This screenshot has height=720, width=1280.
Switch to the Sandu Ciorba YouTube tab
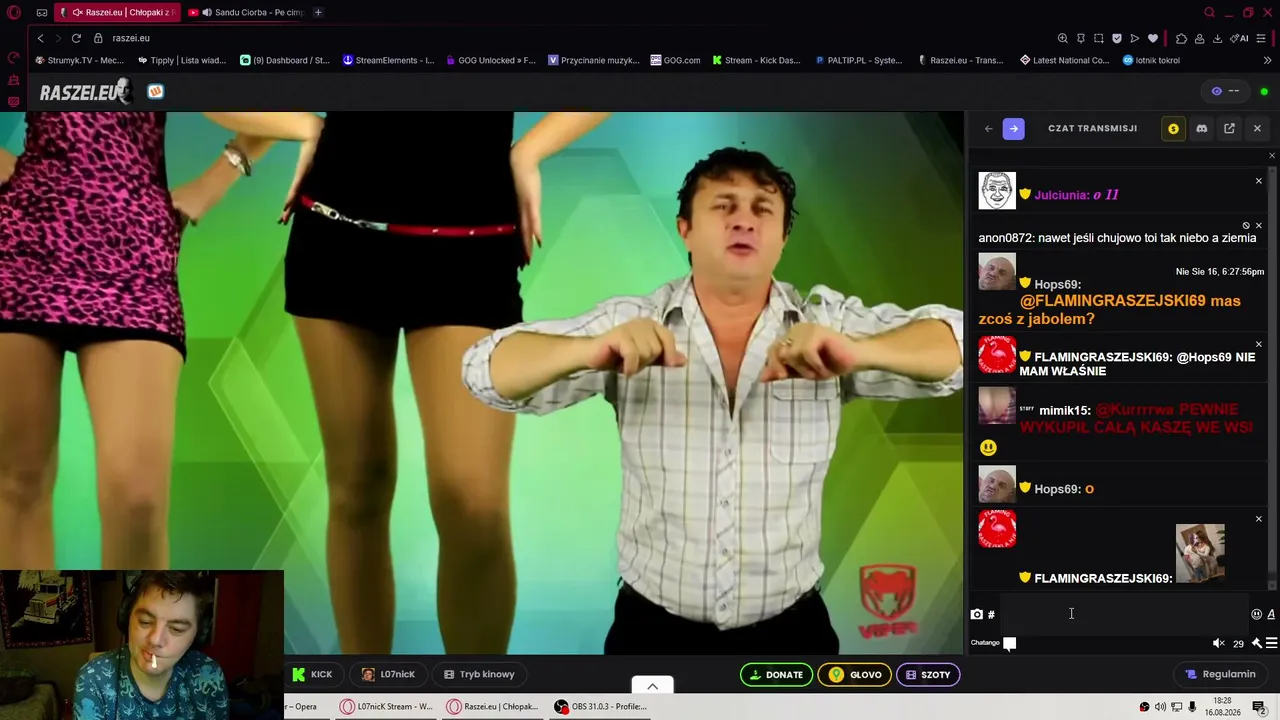coord(245,12)
